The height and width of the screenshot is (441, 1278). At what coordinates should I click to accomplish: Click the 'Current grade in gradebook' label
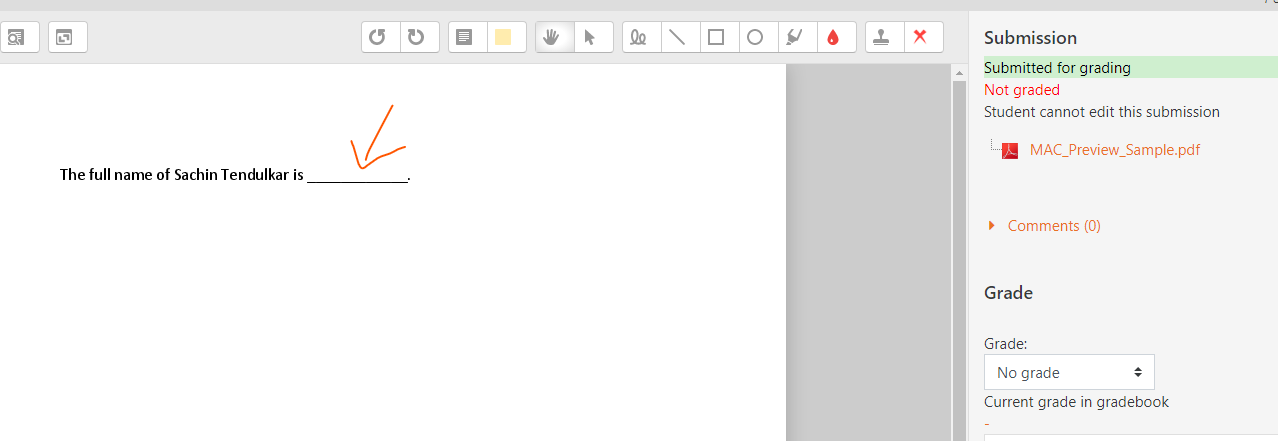pos(1076,402)
